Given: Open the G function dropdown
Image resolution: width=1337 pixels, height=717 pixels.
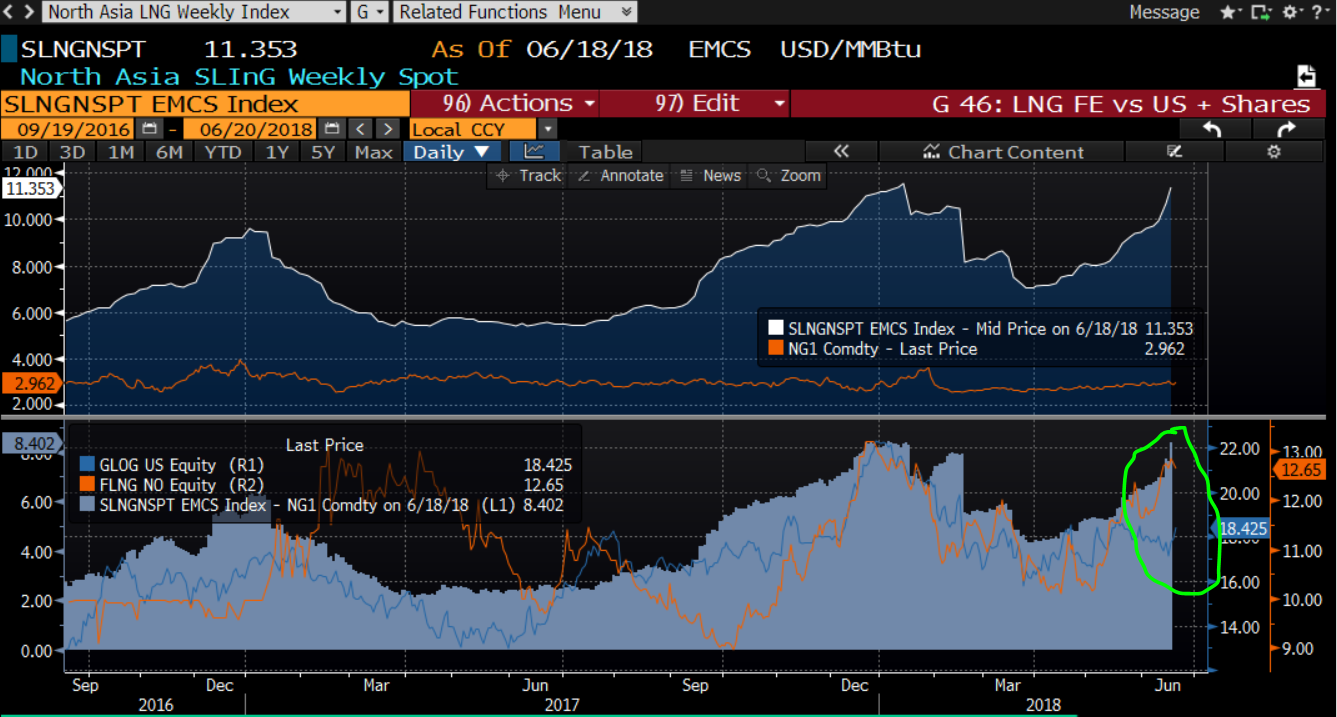Looking at the screenshot, I should click(x=369, y=12).
